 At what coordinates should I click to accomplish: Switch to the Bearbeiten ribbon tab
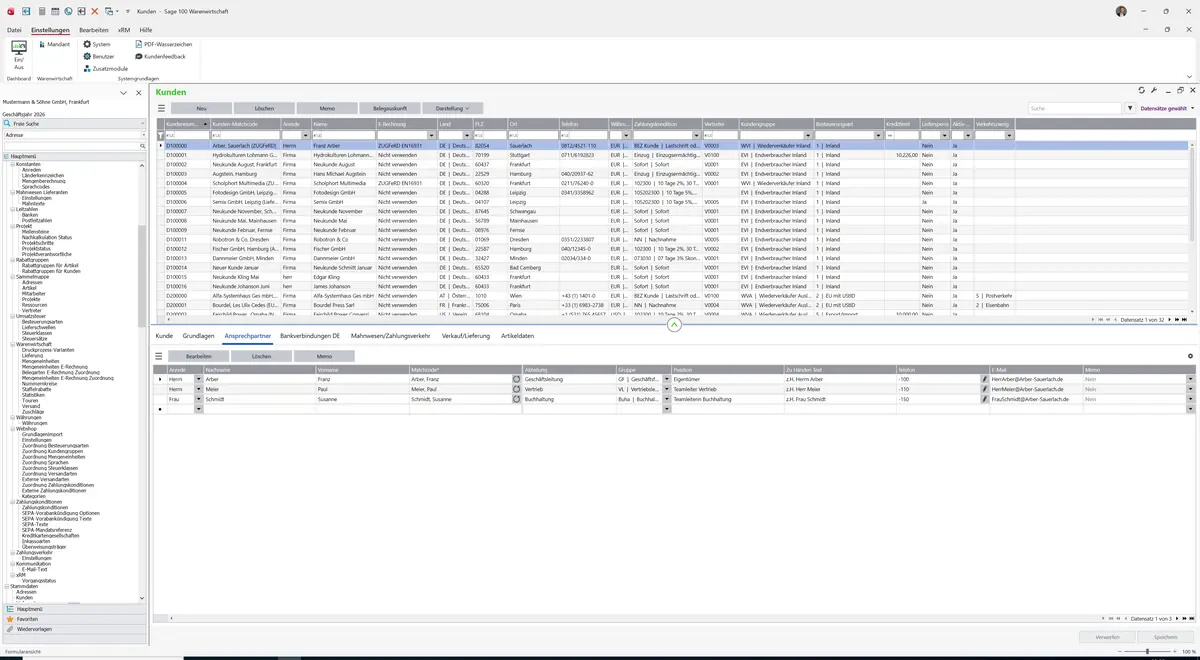[94, 30]
